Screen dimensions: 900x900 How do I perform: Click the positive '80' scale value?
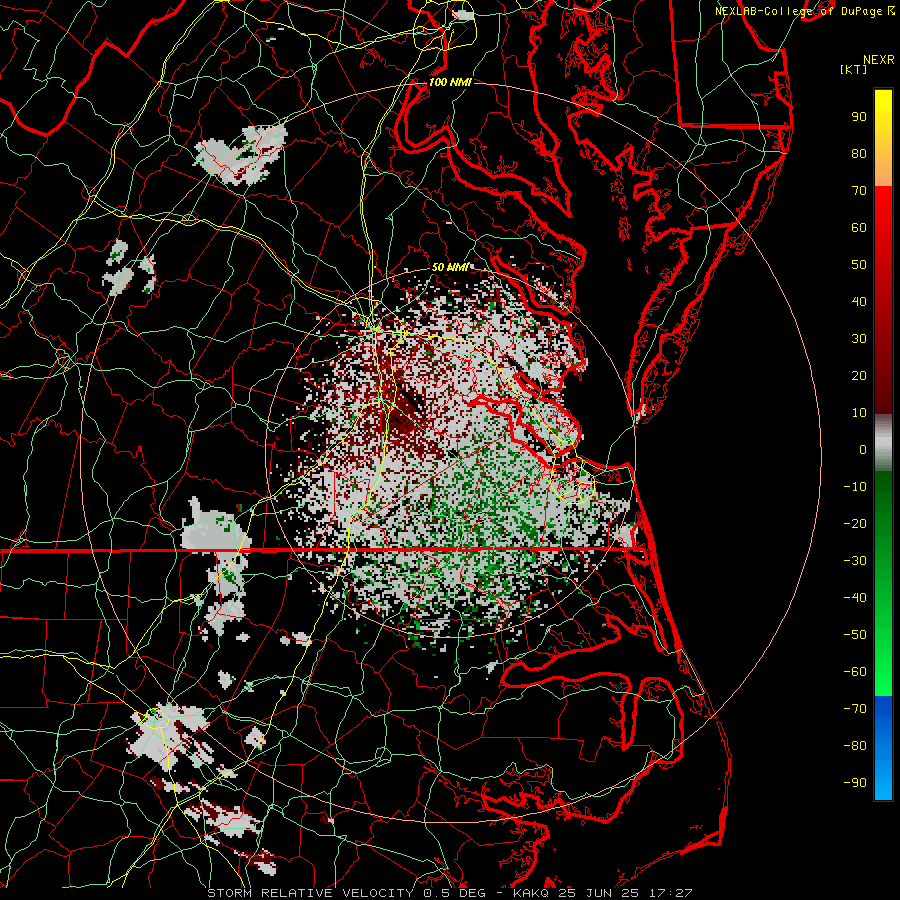[x=859, y=154]
